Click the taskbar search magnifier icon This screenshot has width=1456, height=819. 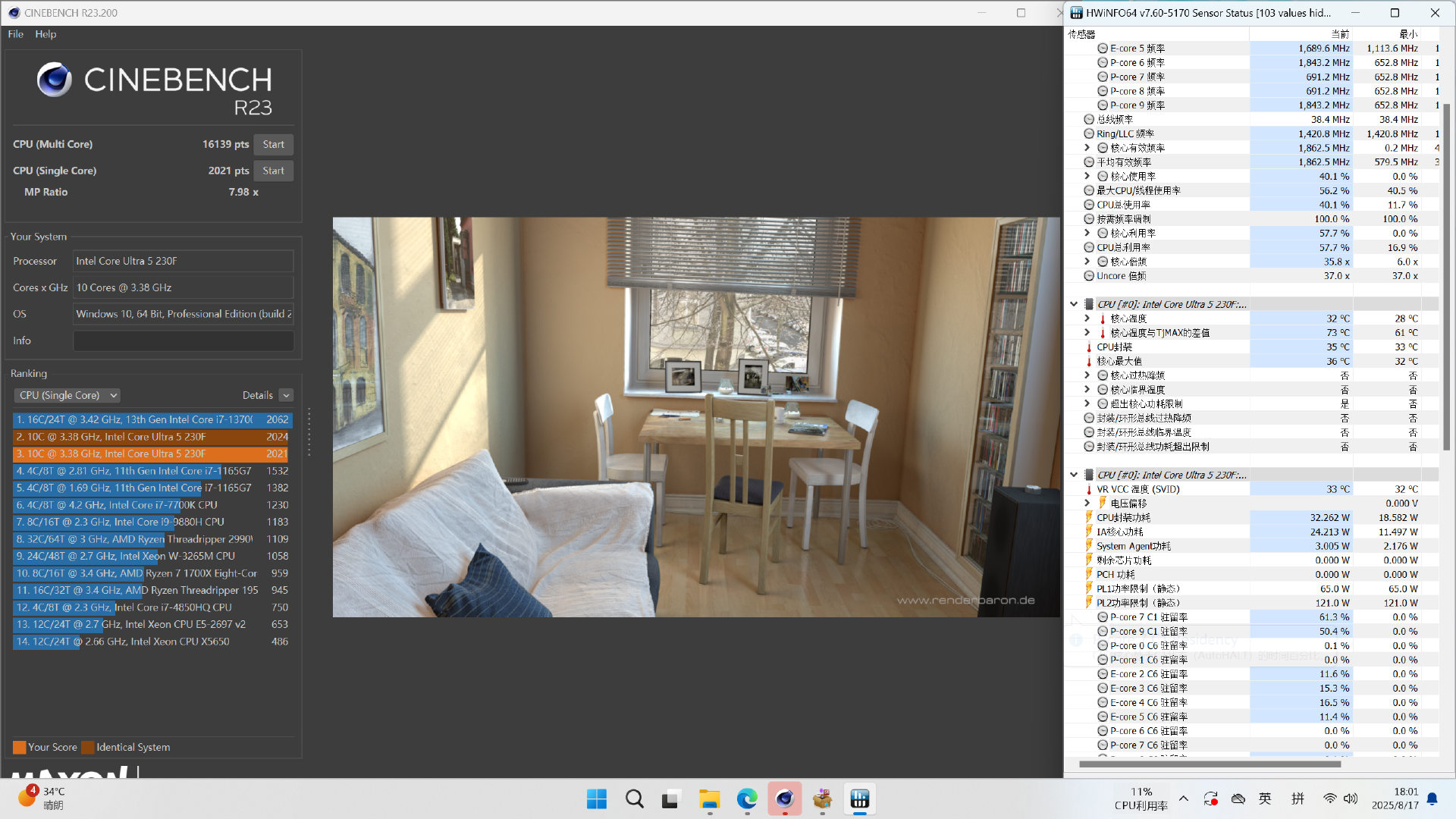tap(635, 799)
